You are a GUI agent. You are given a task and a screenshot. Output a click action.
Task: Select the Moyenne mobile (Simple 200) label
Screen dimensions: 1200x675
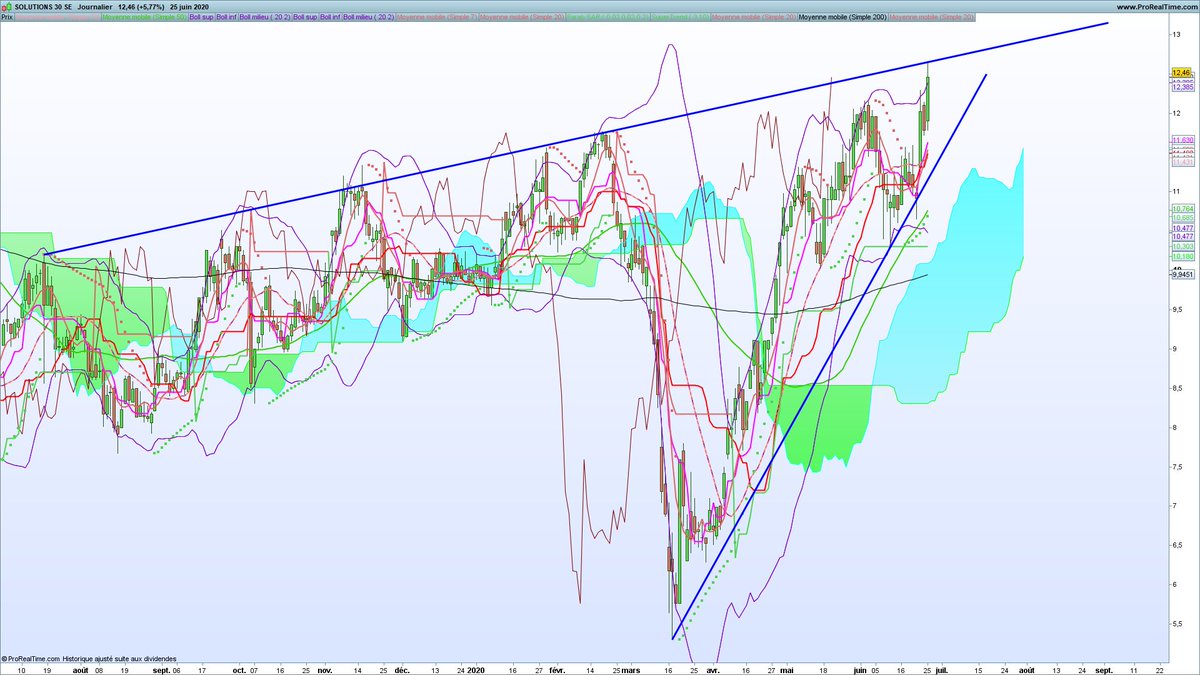tap(841, 17)
